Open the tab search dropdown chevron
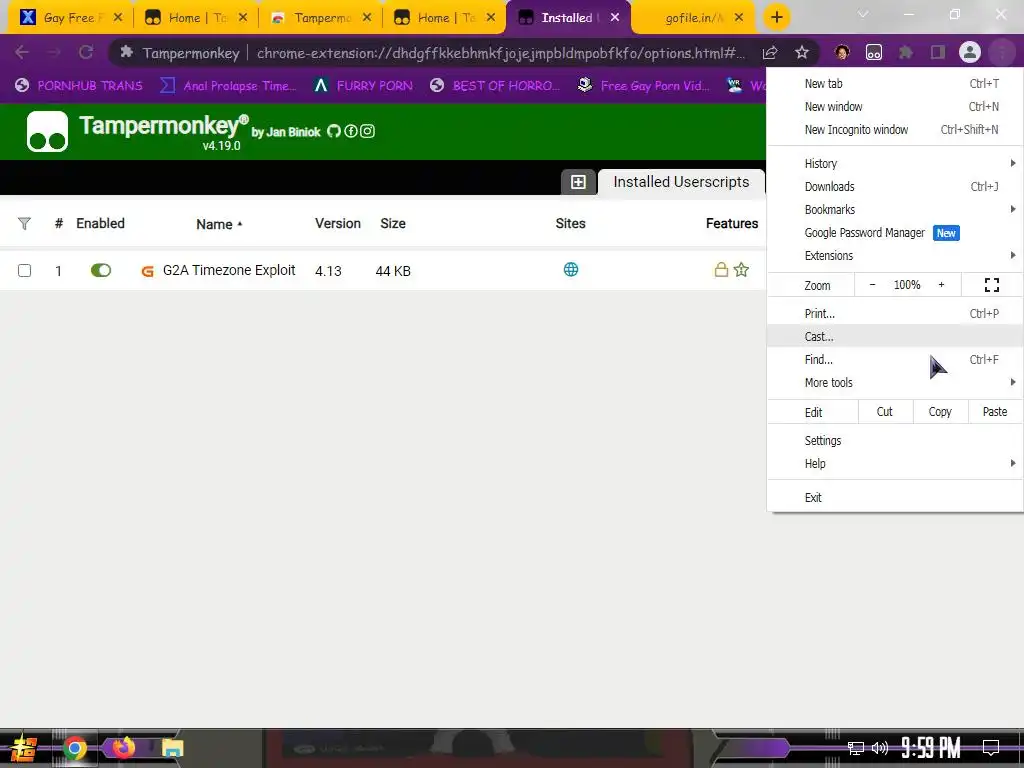Viewport: 1024px width, 768px height. pyautogui.click(x=863, y=14)
